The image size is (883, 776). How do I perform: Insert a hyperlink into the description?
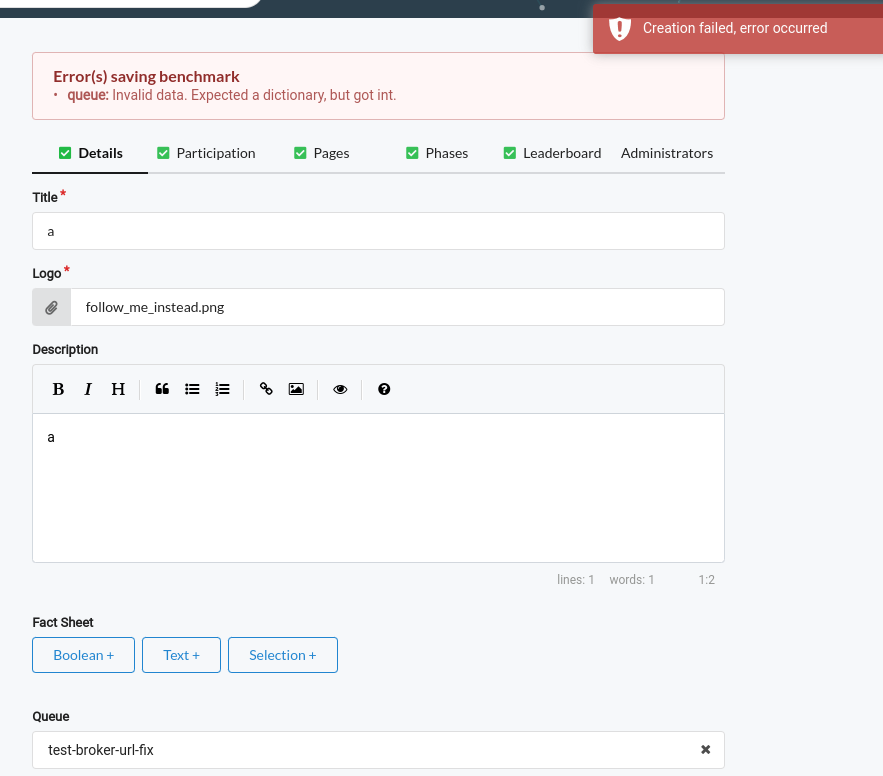(x=266, y=389)
